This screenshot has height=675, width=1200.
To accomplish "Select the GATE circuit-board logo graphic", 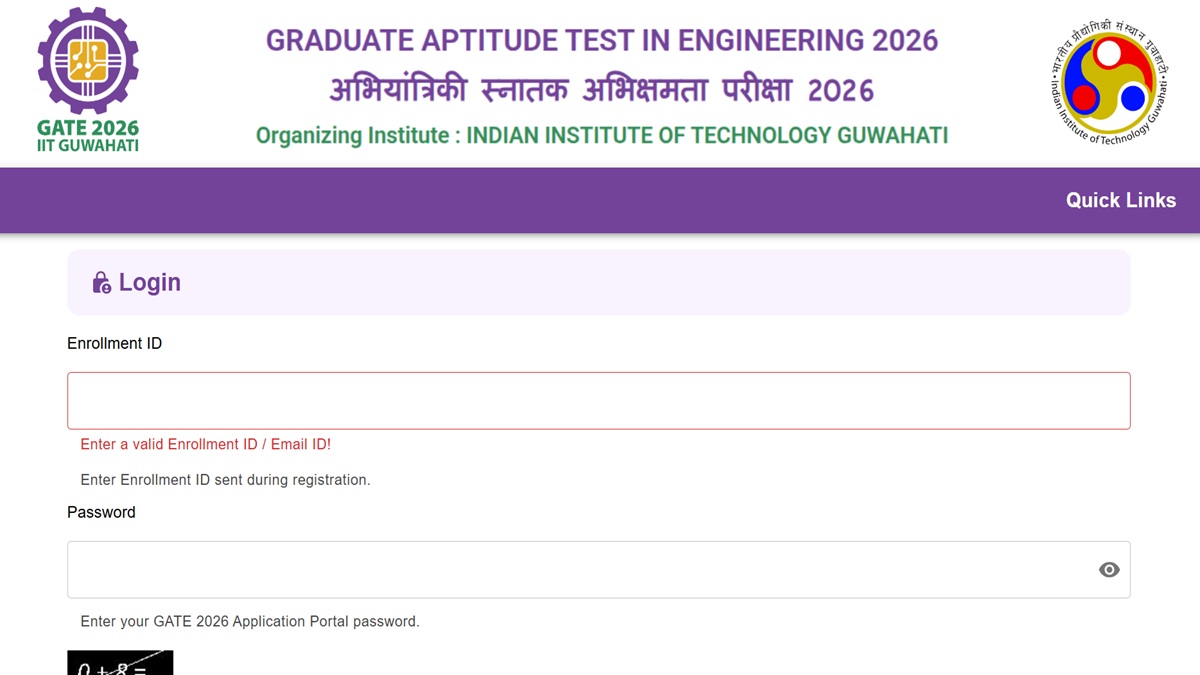I will pos(88,62).
